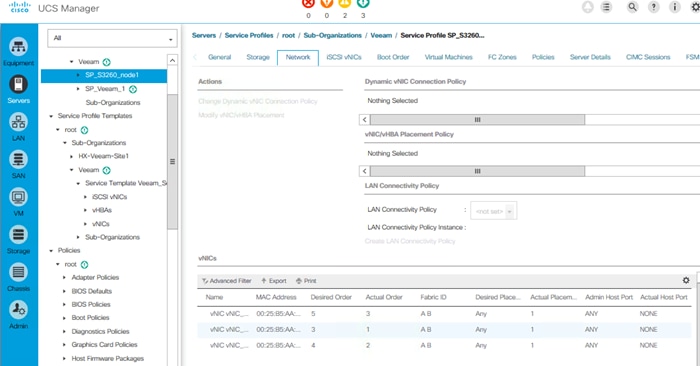Open the Admin section in sidebar
Image resolution: width=700 pixels, height=366 pixels.
tap(18, 315)
